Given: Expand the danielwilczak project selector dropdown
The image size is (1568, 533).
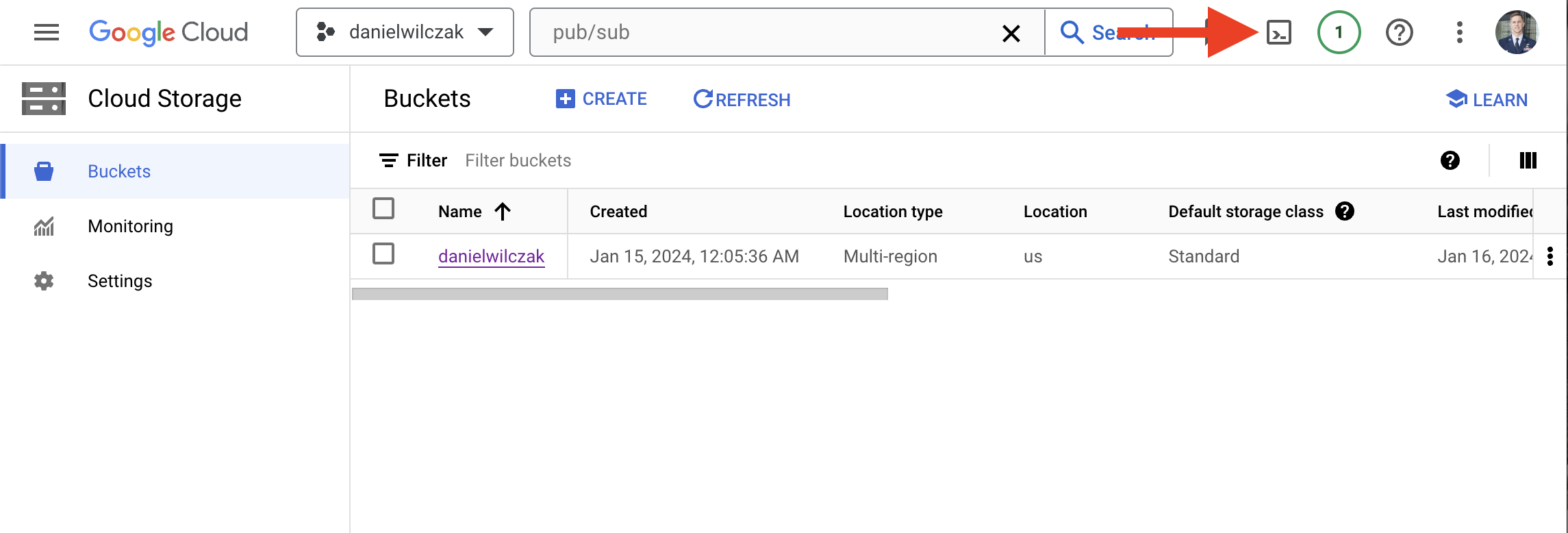Looking at the screenshot, I should click(405, 32).
